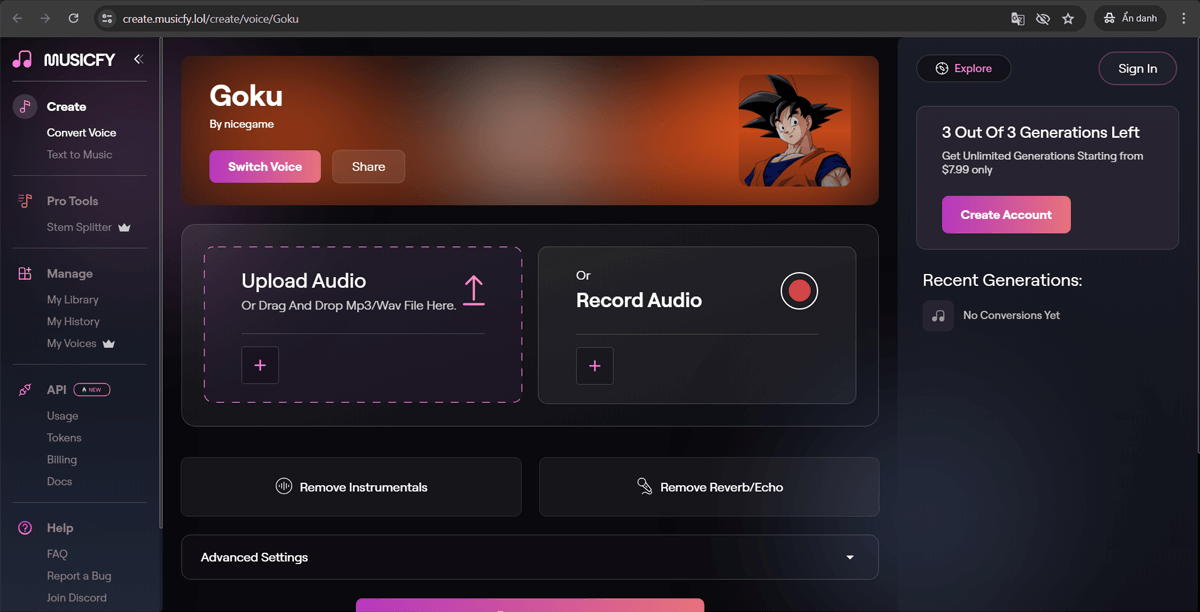Viewport: 1200px width, 612px height.
Task: Click the Goku voice thumbnail image
Action: click(794, 130)
